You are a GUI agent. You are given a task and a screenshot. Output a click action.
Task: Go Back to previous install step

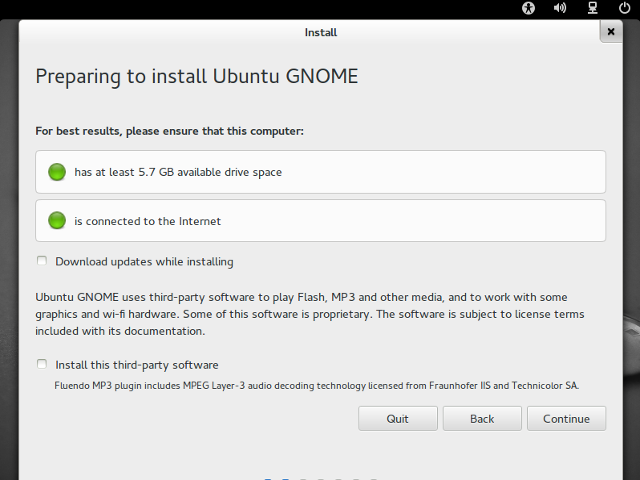[482, 418]
